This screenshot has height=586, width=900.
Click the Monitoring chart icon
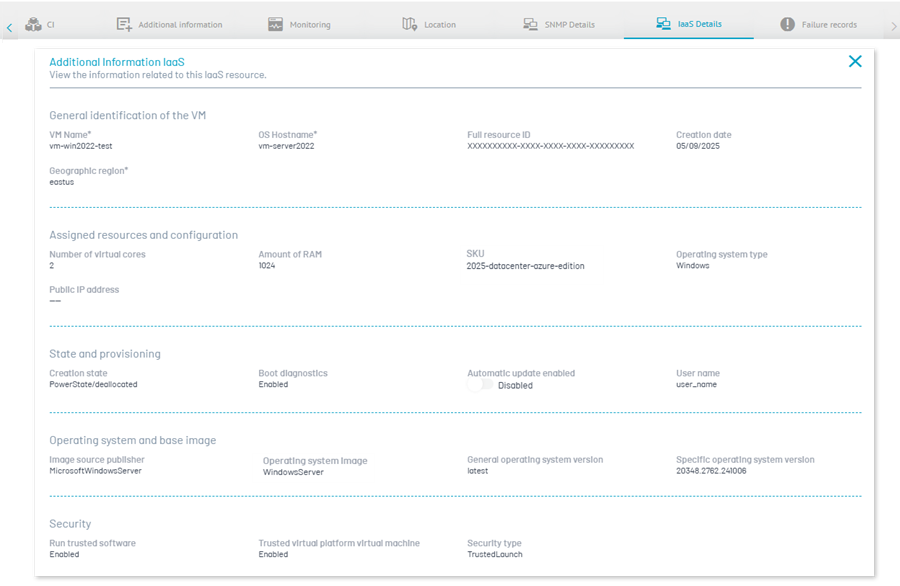[x=275, y=24]
